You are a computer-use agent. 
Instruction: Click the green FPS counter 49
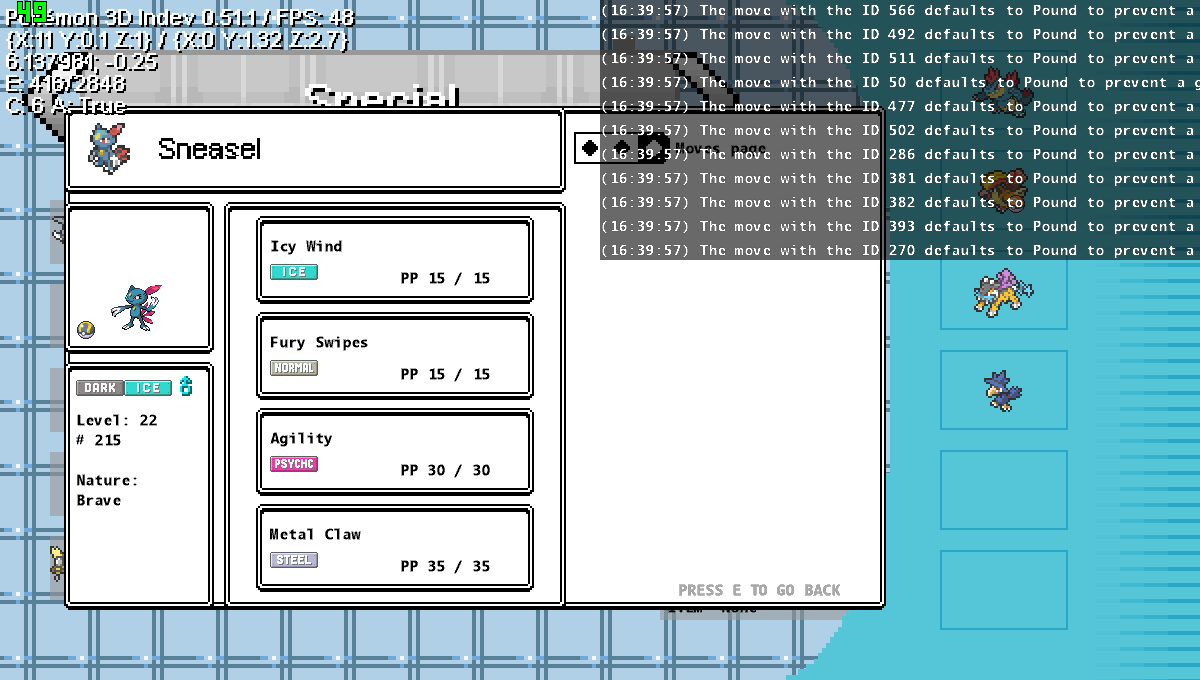click(x=32, y=11)
